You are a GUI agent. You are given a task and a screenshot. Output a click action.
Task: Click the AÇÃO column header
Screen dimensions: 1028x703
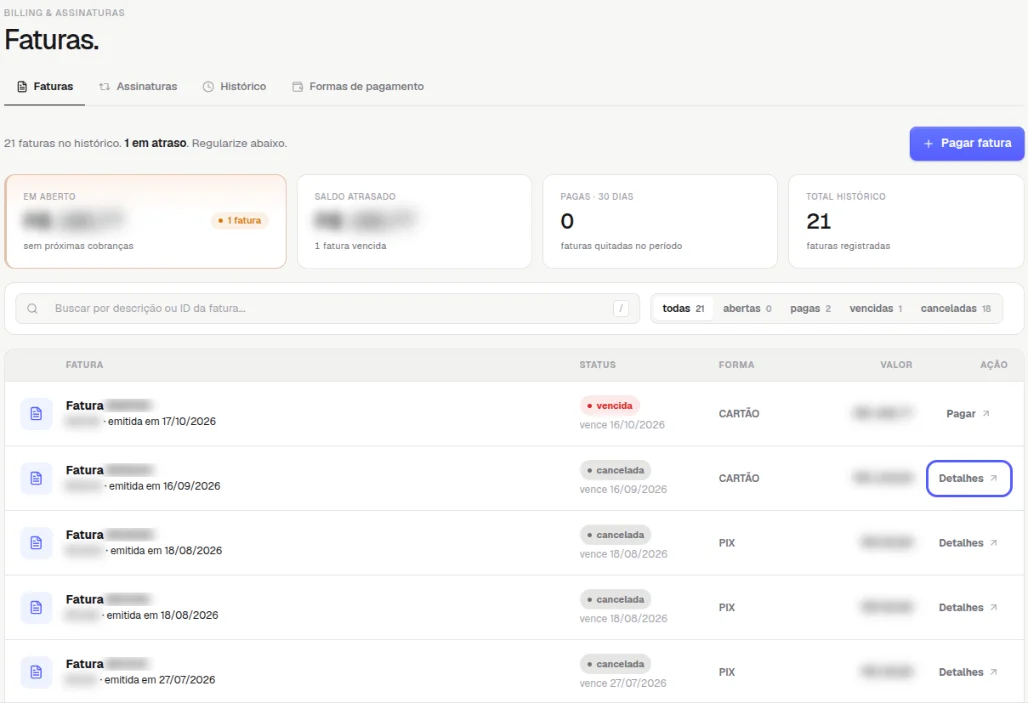tap(994, 365)
